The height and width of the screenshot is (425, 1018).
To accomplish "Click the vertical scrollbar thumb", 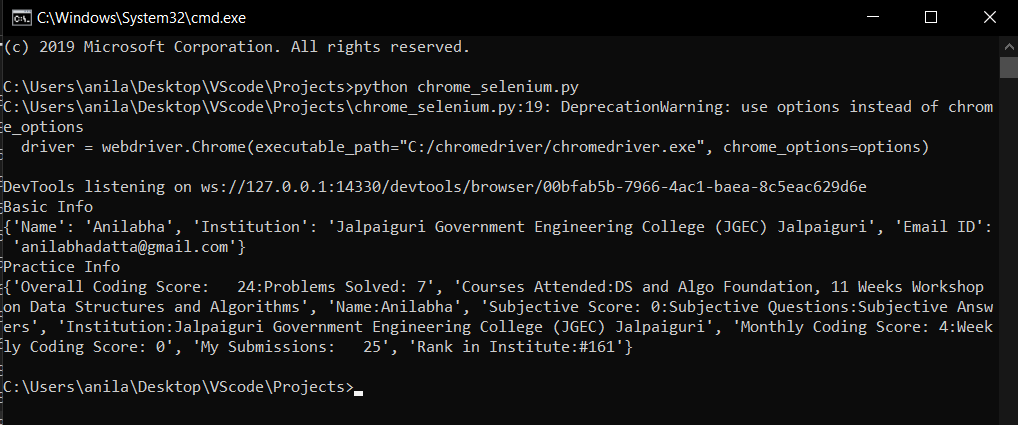I will pyautogui.click(x=1009, y=66).
